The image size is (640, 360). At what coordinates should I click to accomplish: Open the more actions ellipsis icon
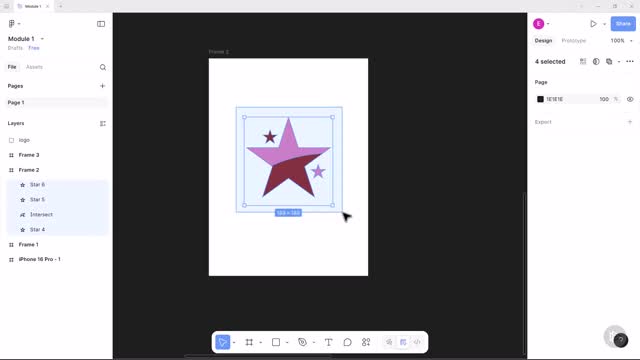630,62
